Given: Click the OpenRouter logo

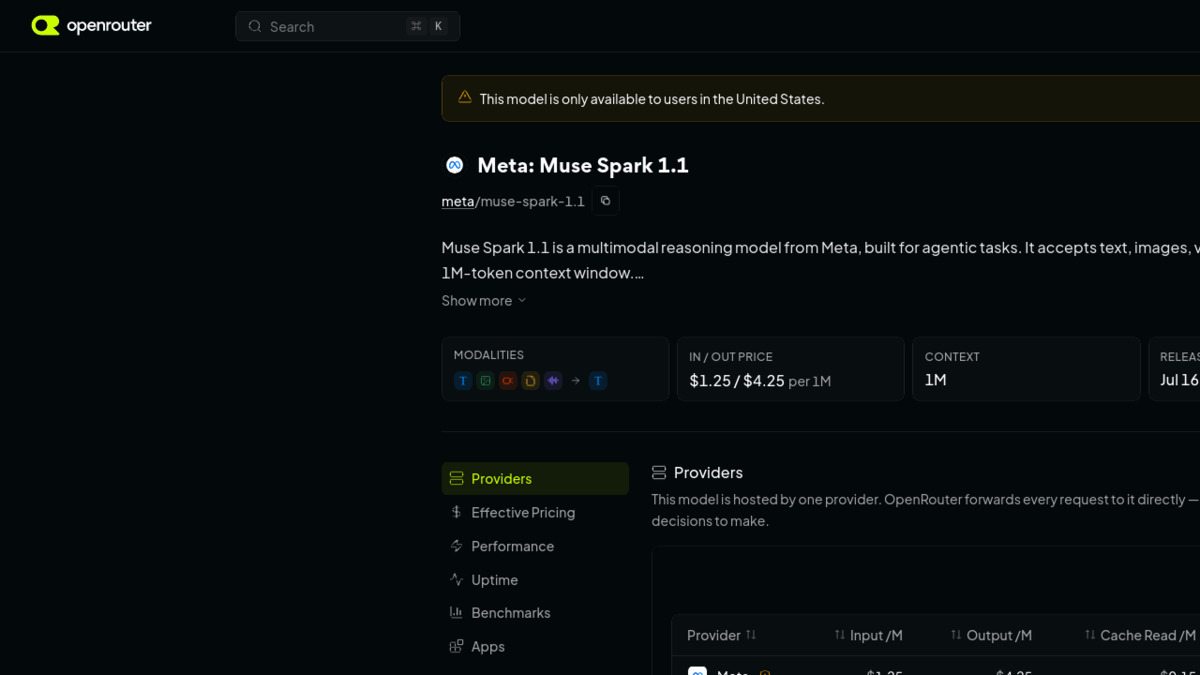Looking at the screenshot, I should pos(91,26).
